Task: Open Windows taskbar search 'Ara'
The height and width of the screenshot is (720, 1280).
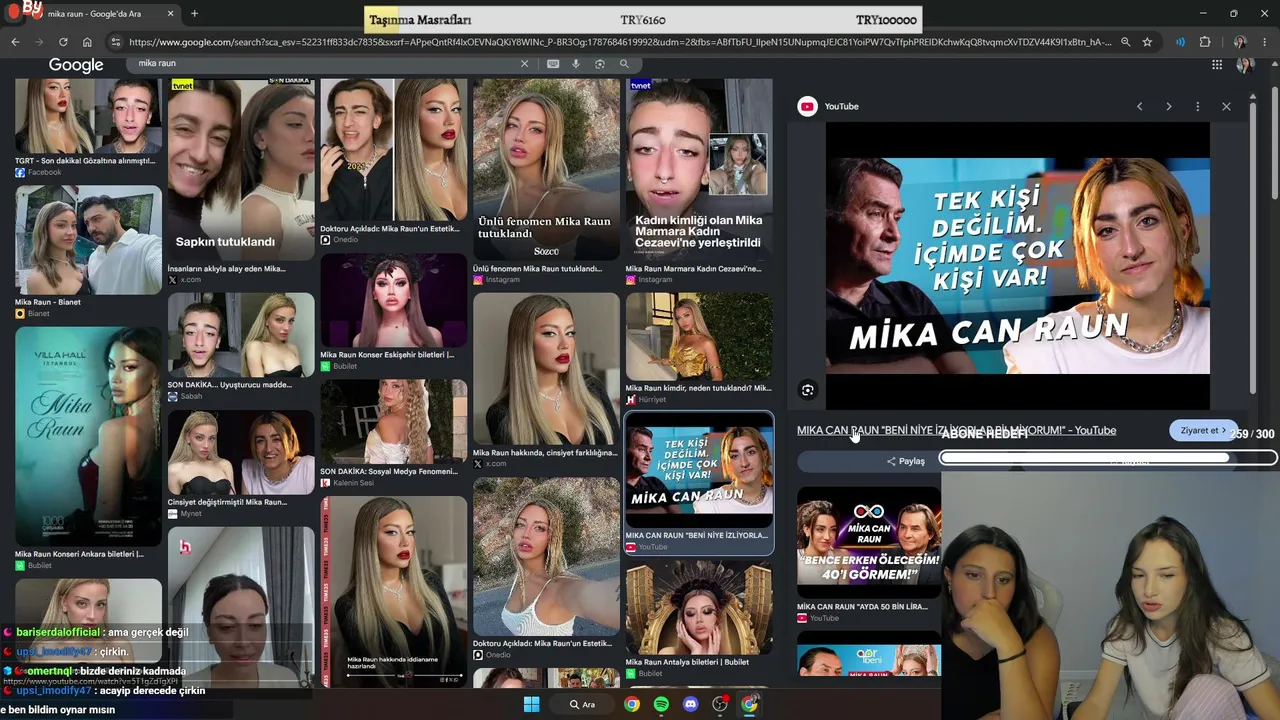Action: [x=582, y=704]
